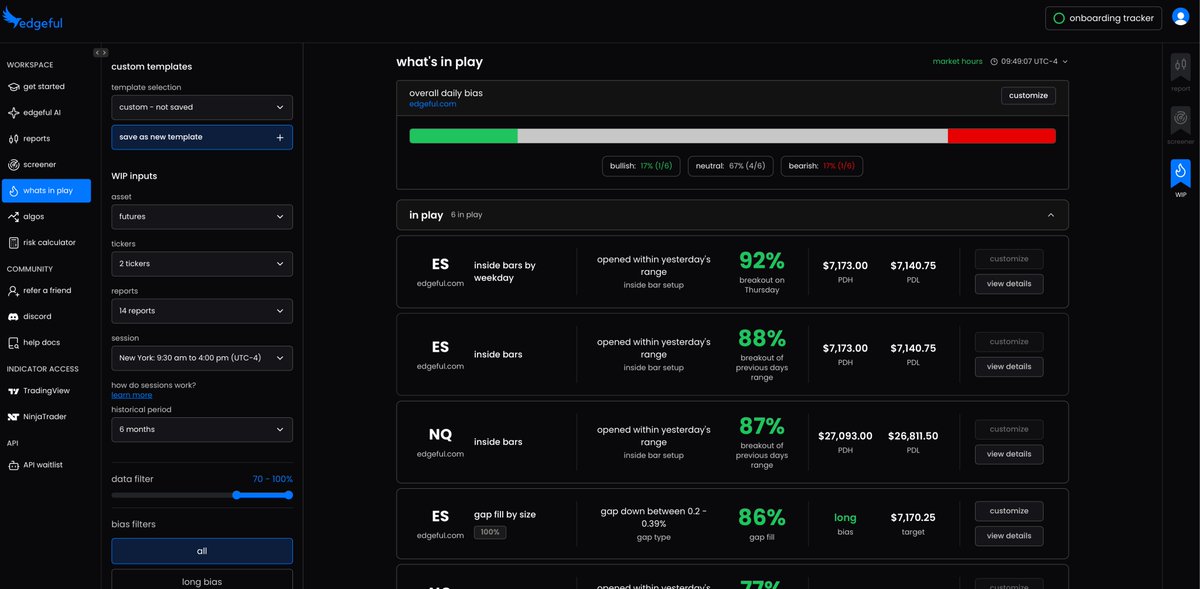Open the 14 reports dropdown
Screen dimensions: 1200x589
[x=202, y=311]
